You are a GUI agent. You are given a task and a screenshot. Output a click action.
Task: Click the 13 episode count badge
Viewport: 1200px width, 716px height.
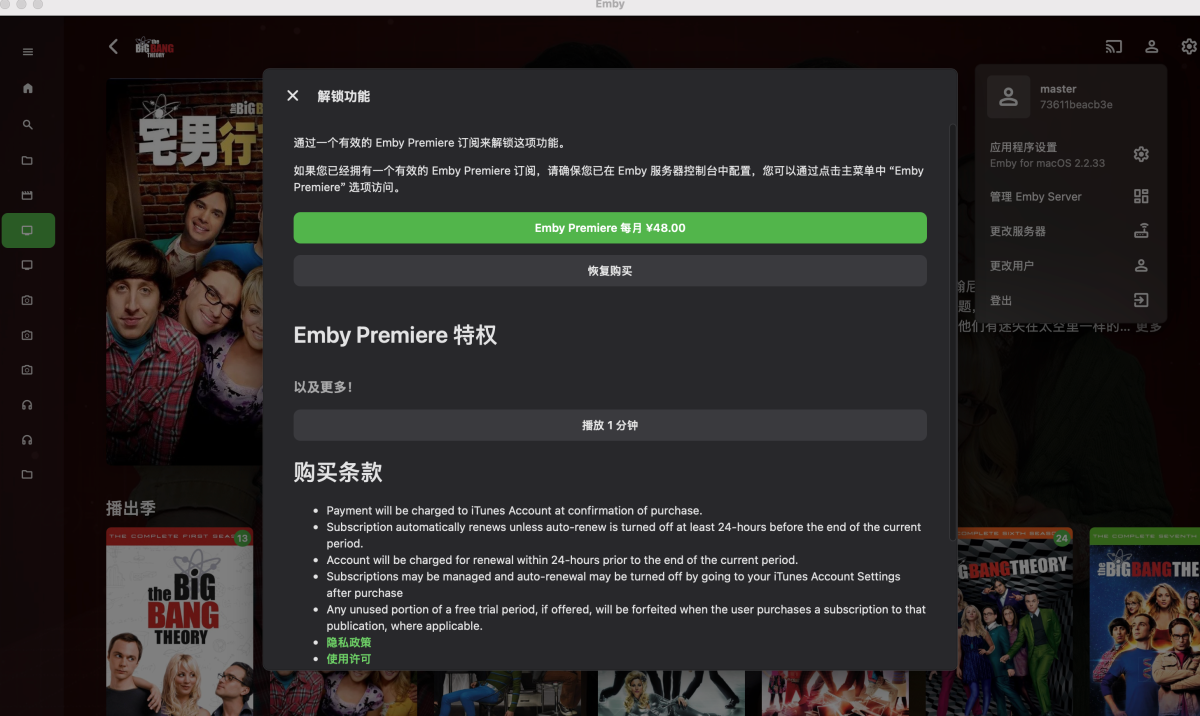coord(242,539)
